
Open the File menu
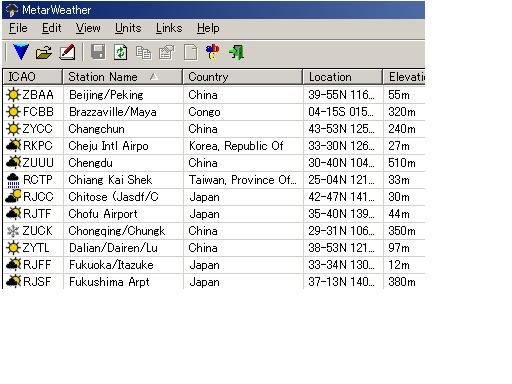[x=18, y=28]
